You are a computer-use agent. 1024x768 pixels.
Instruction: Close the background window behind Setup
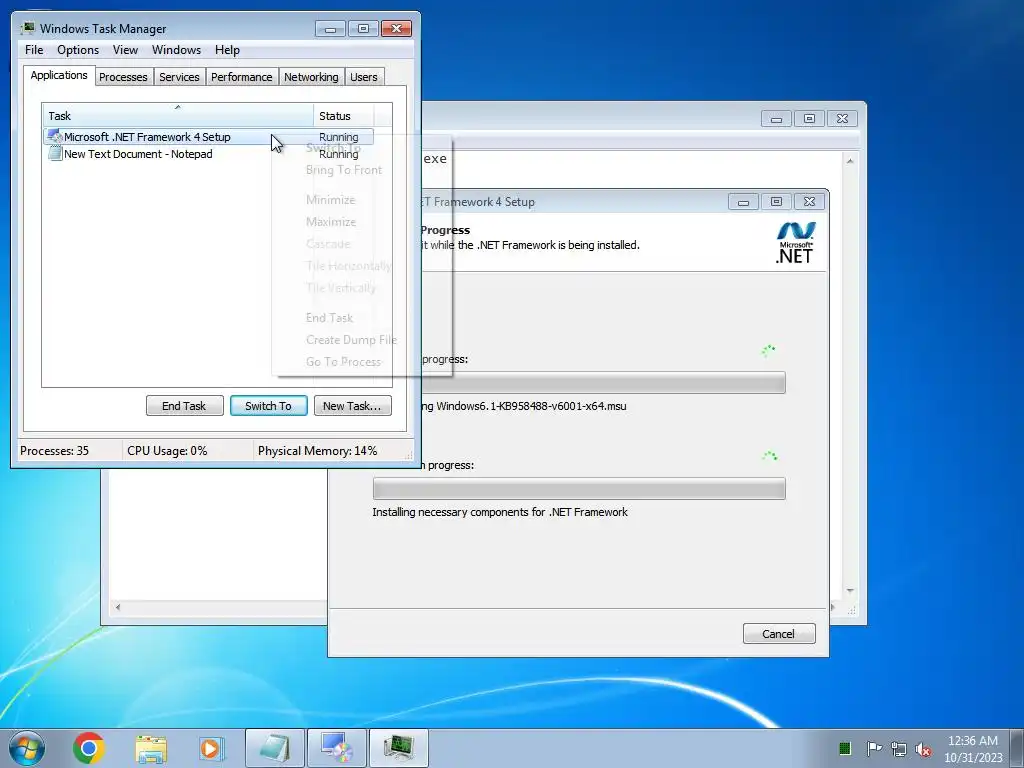[x=842, y=119]
